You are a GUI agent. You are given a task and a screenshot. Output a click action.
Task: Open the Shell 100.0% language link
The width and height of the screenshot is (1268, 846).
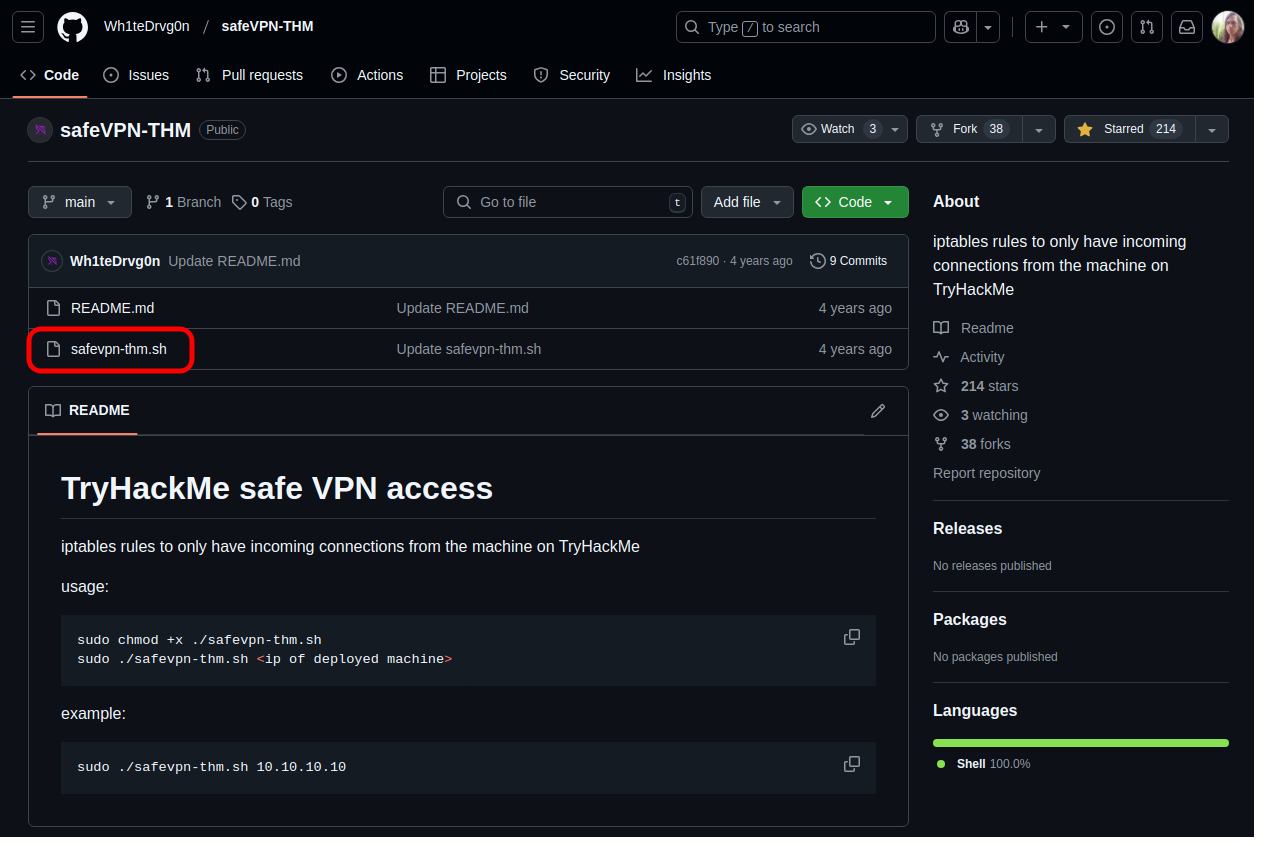point(984,764)
